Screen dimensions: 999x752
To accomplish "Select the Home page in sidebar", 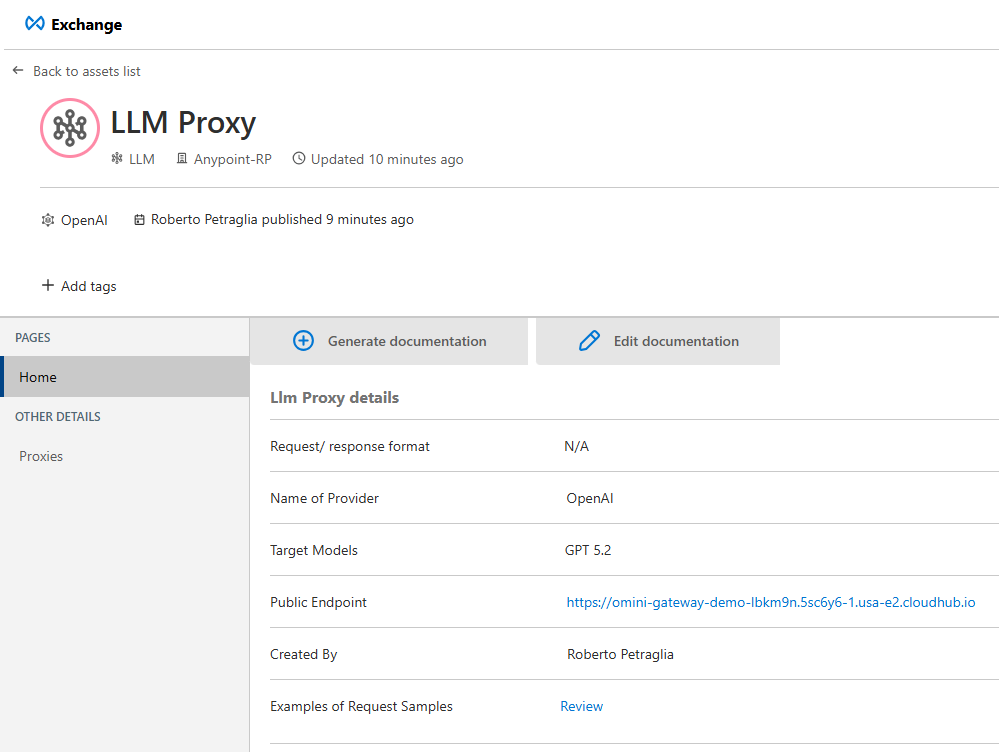I will tap(125, 377).
